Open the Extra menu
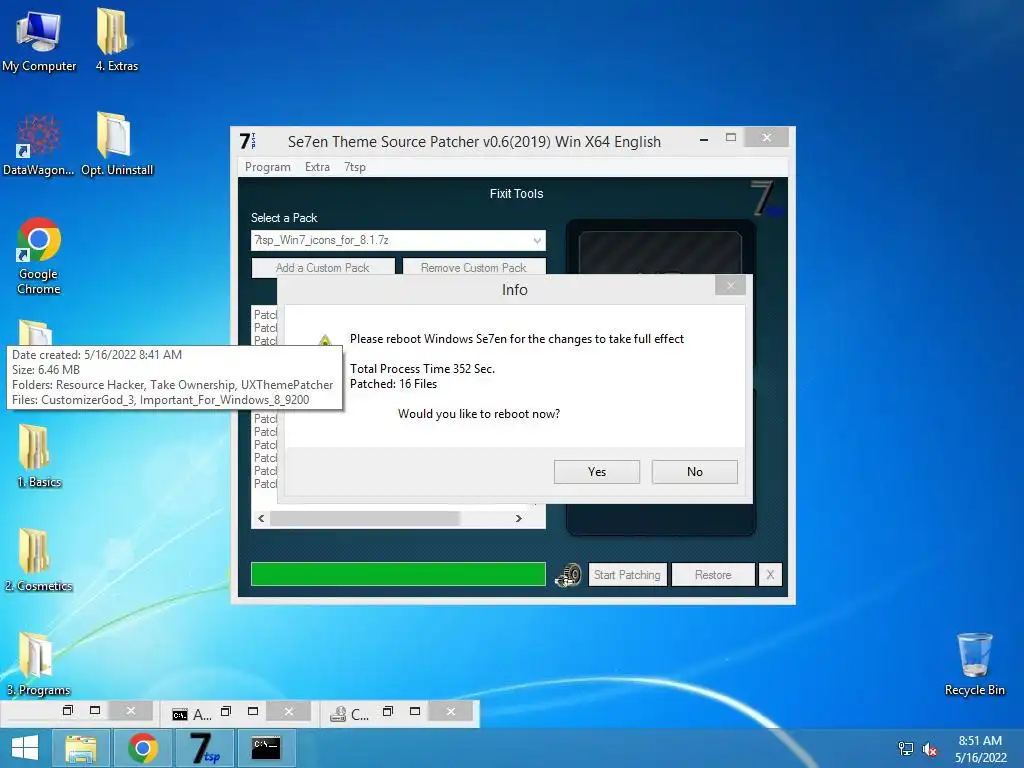 click(x=317, y=167)
